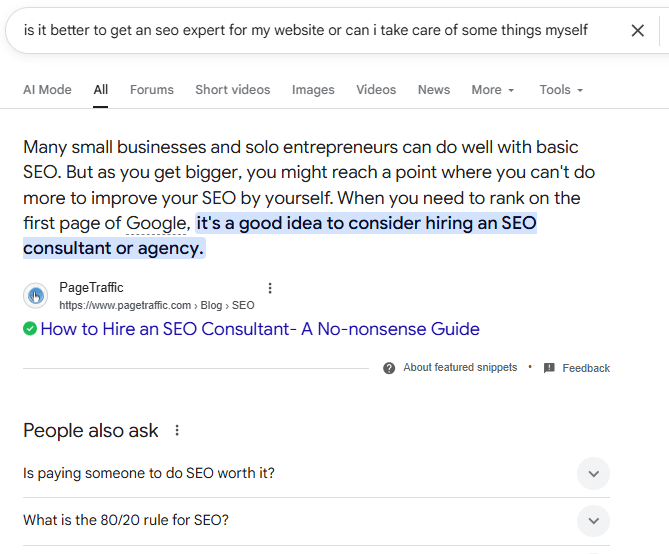This screenshot has width=669, height=554.
Task: Open the three-dot menu next to PageTraffic
Action: point(269,288)
